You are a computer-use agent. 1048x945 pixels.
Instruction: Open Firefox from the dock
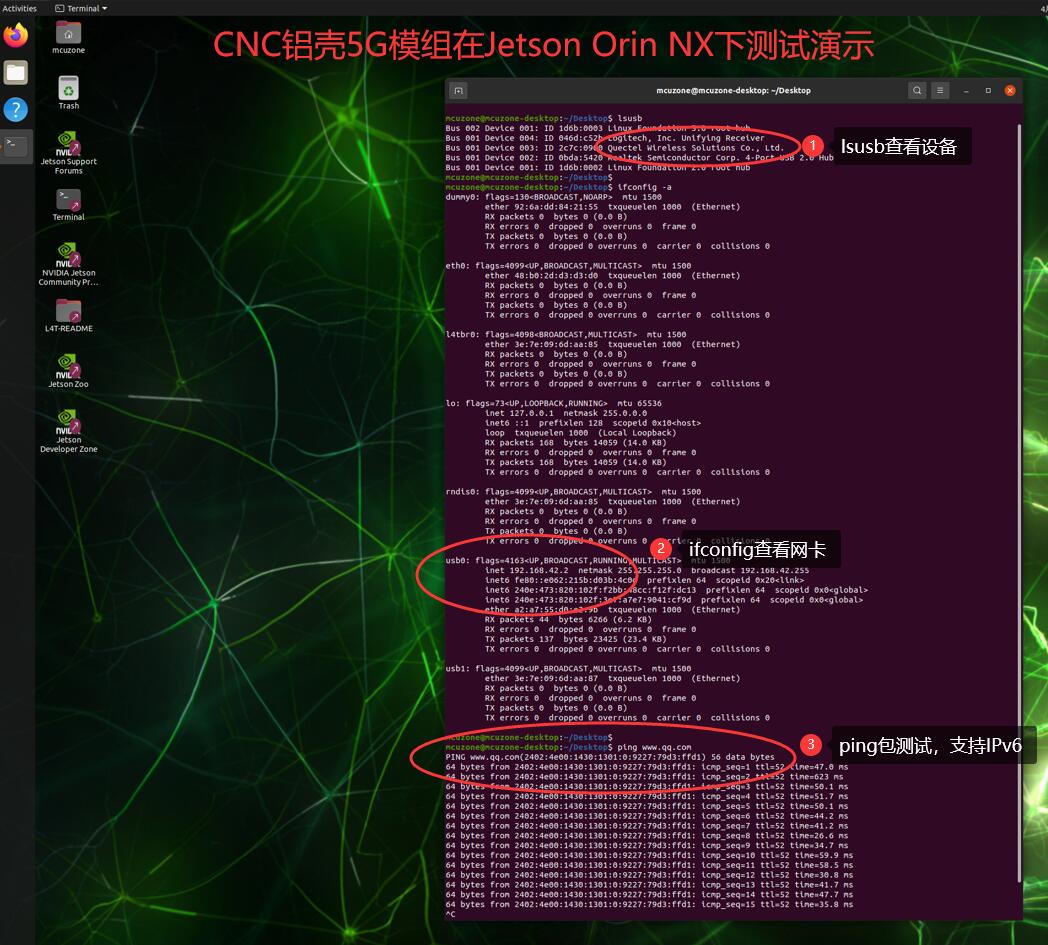15,35
